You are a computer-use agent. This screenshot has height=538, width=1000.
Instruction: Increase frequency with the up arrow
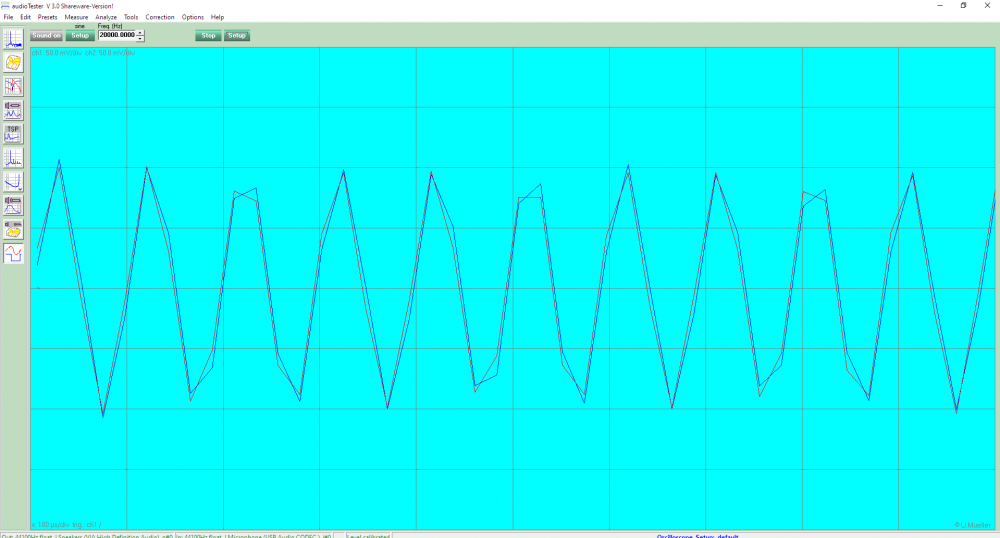click(140, 33)
